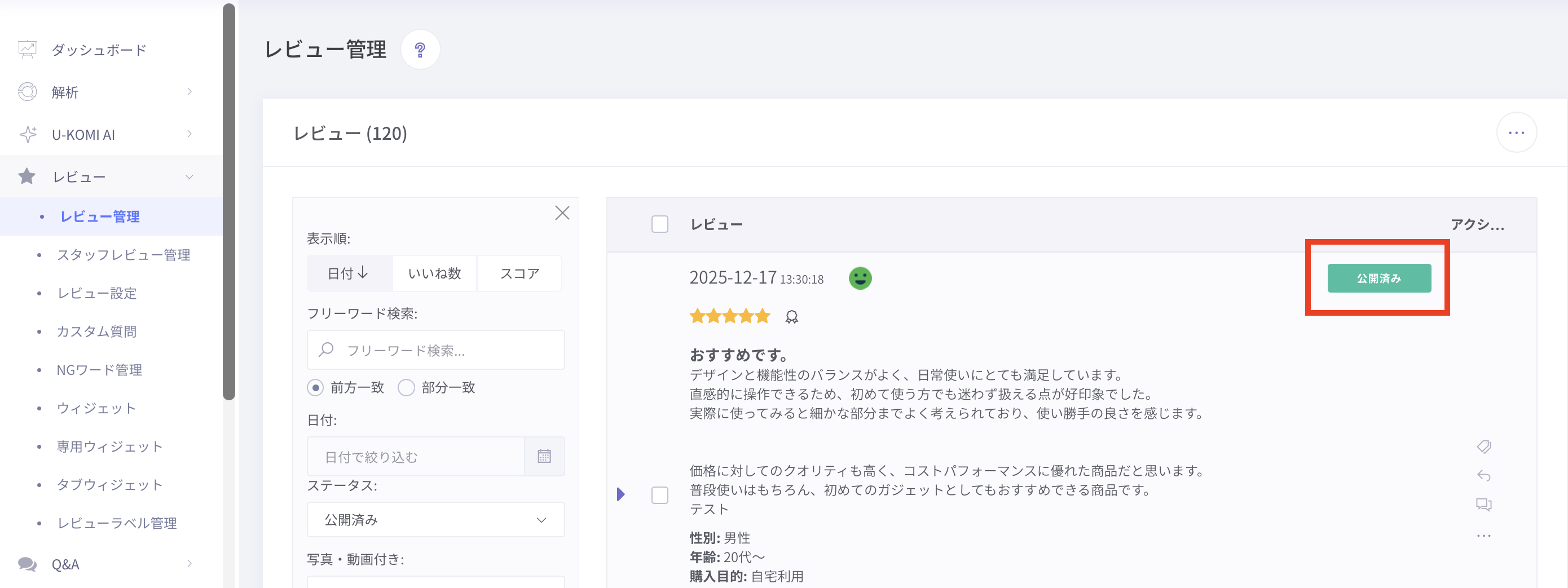Expand the U-KOMI AI menu chevron
Image resolution: width=1568 pixels, height=588 pixels.
(x=190, y=134)
